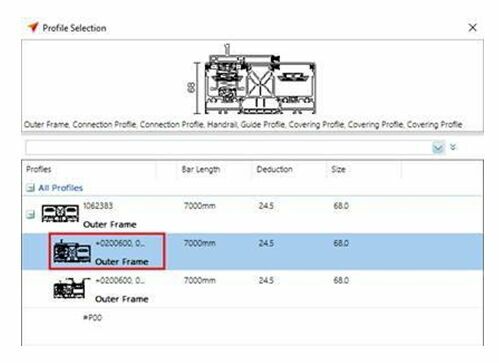The width and height of the screenshot is (499, 363).
Task: Click the last Outer Frame profile thumbnail
Action: (71, 288)
